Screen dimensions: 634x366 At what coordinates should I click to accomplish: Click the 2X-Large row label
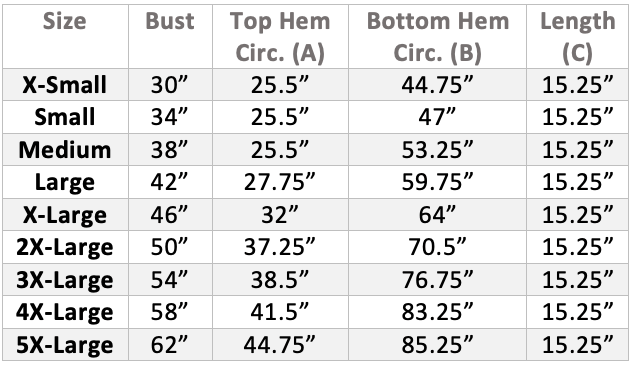point(65,248)
